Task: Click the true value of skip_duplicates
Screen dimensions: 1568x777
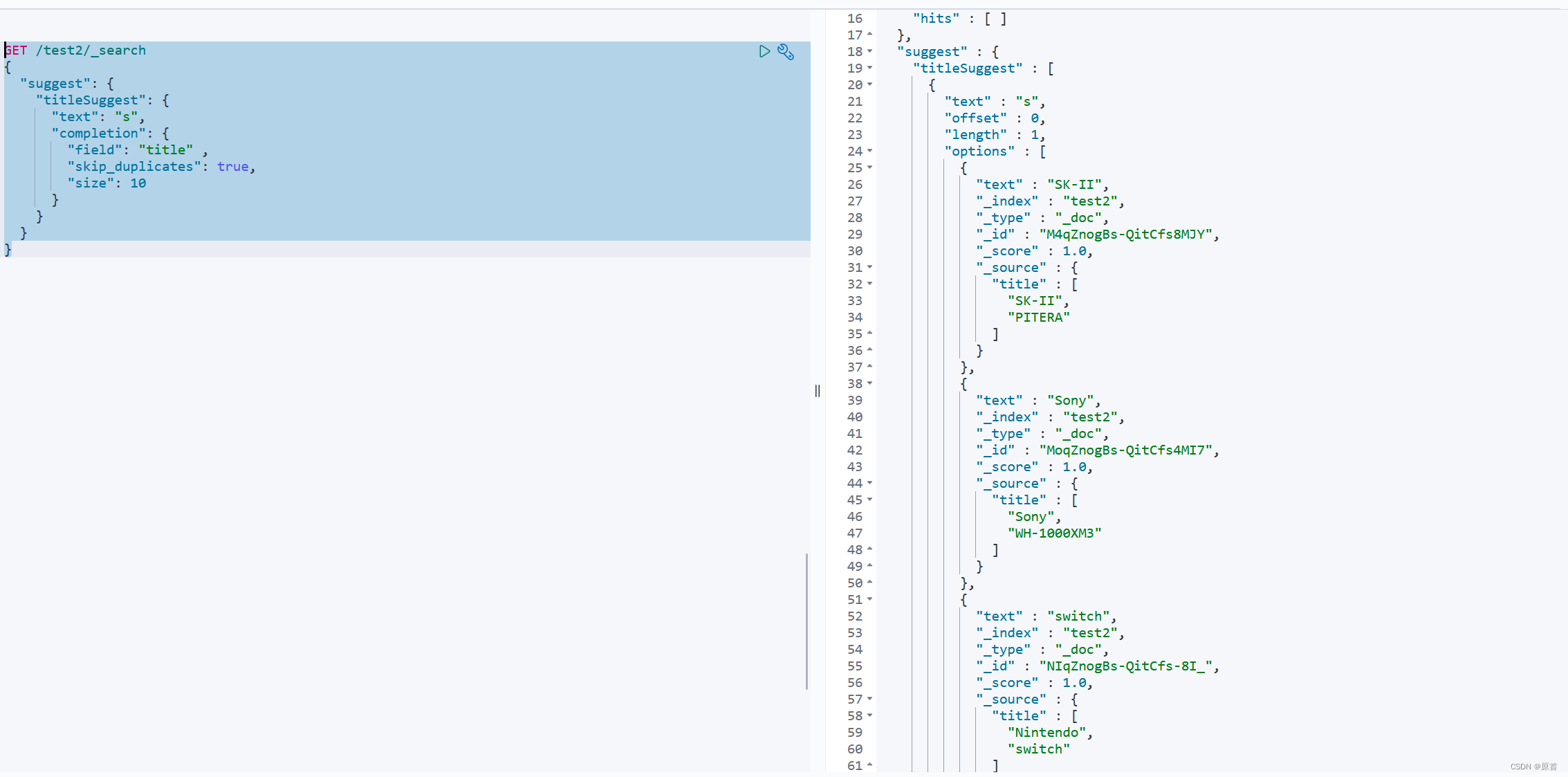Action: 233,167
